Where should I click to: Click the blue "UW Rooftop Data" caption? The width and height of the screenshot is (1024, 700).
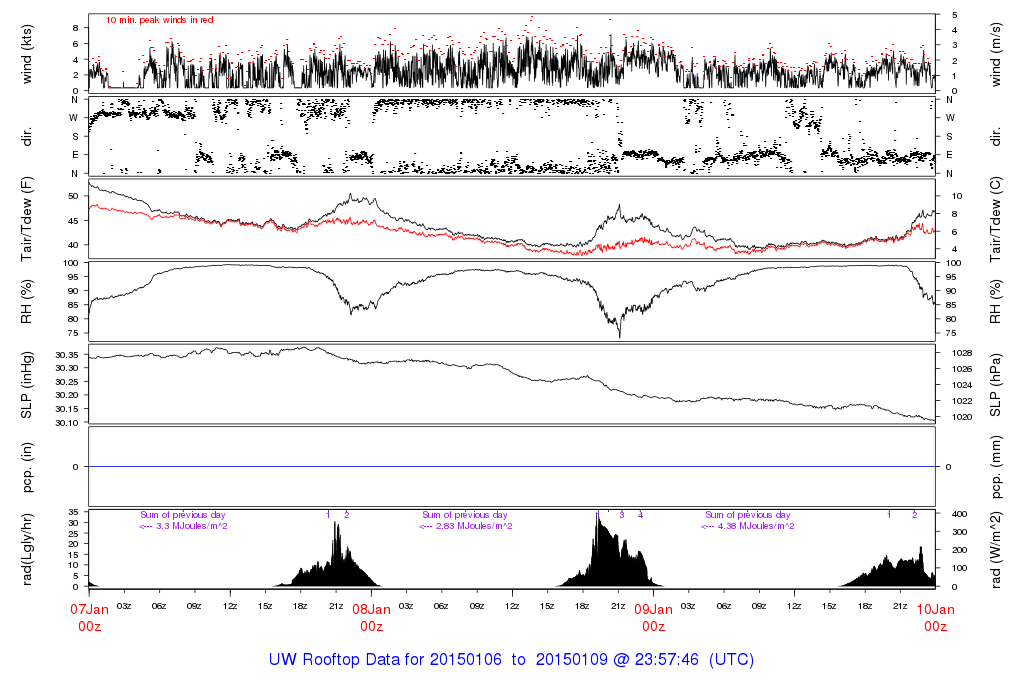[511, 660]
